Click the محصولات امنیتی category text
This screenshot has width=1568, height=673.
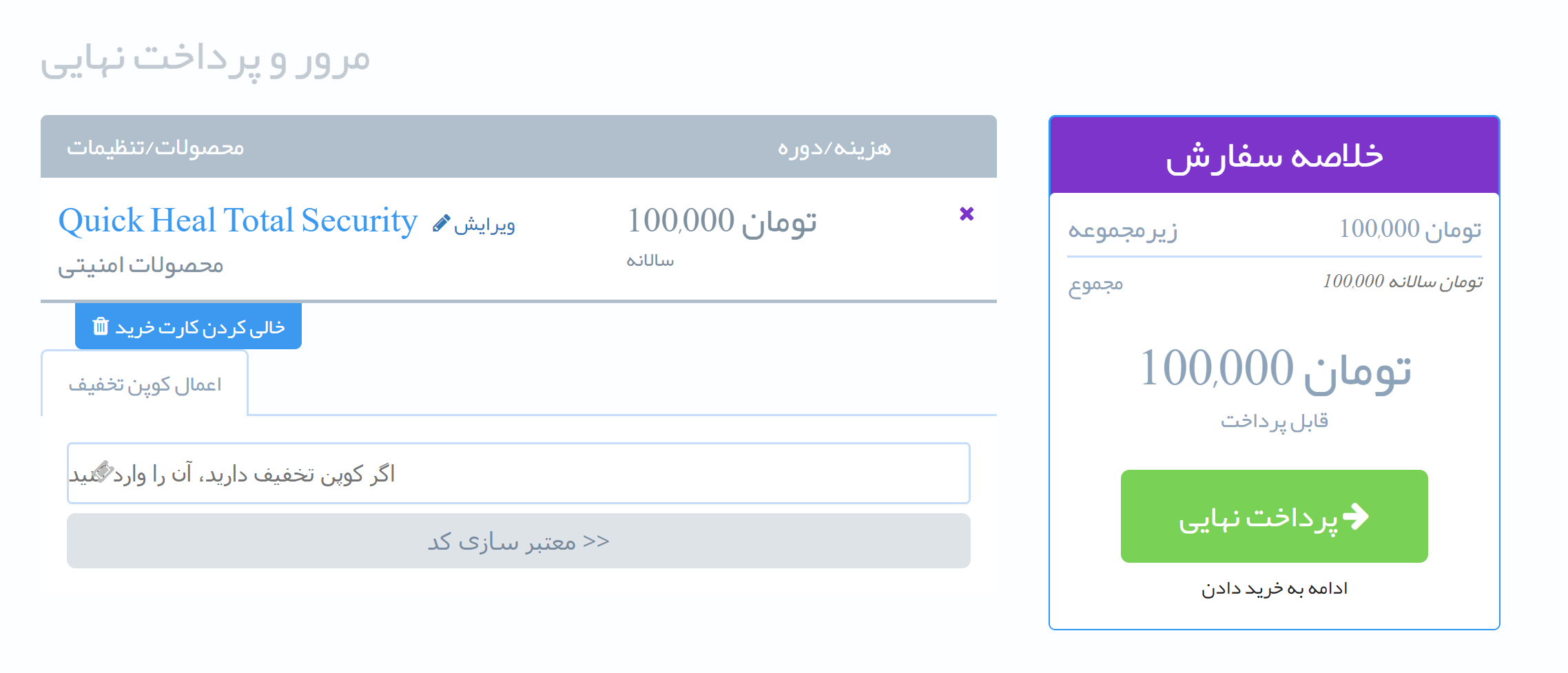pyautogui.click(x=141, y=265)
